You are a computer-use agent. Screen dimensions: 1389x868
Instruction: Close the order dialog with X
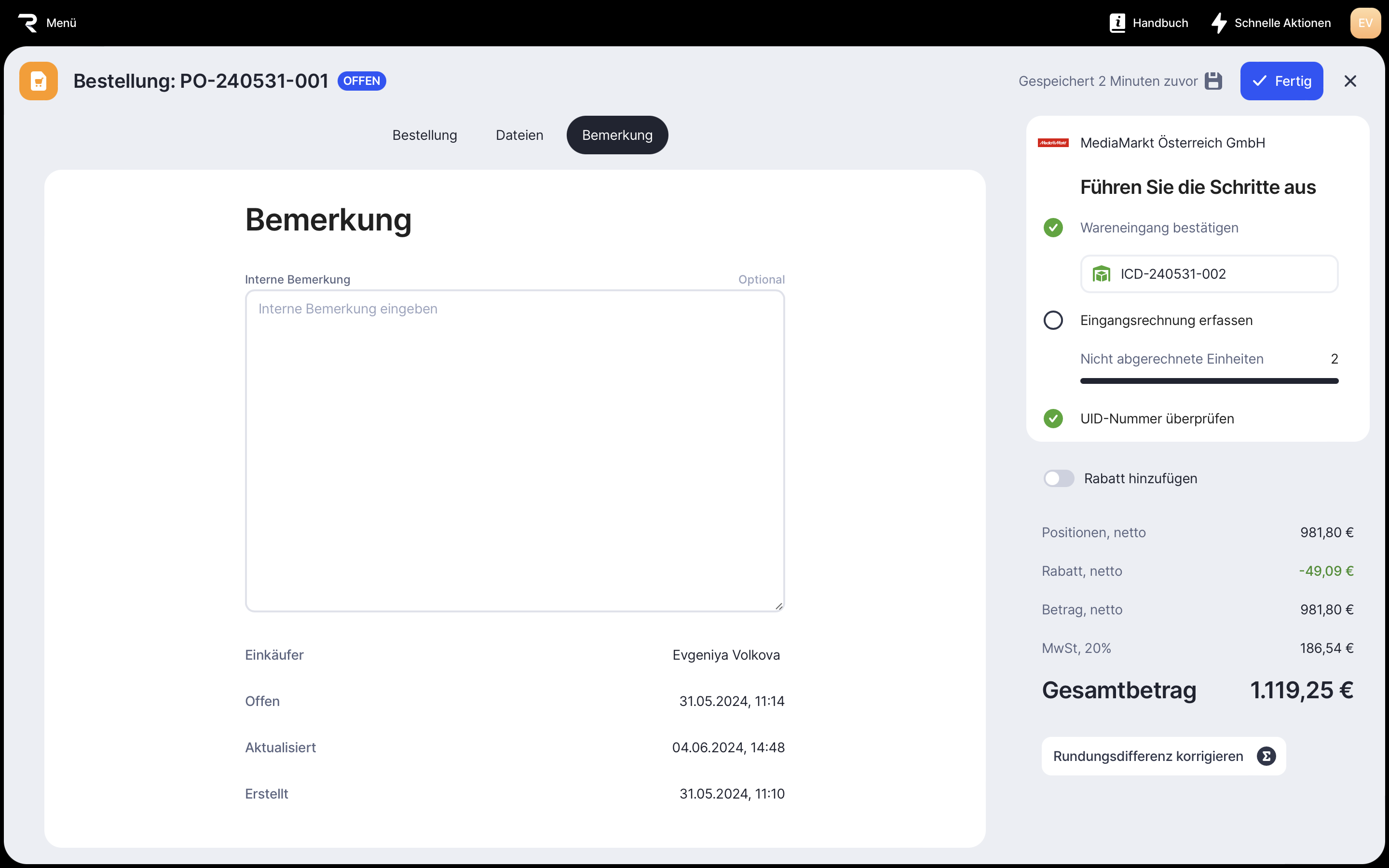[1350, 81]
